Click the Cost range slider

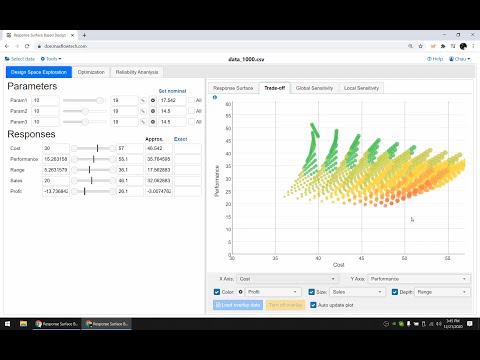point(93,148)
